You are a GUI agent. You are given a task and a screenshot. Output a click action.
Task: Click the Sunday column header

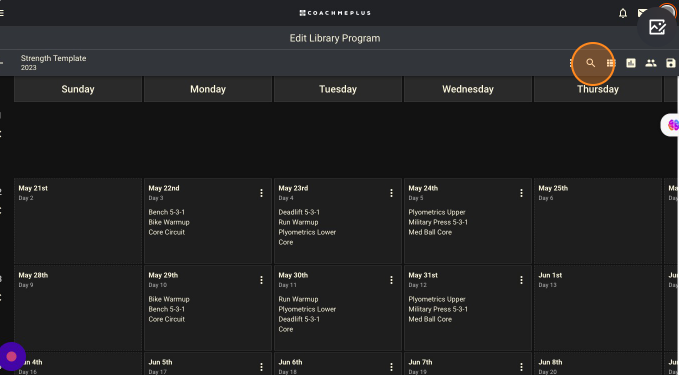[x=78, y=89]
